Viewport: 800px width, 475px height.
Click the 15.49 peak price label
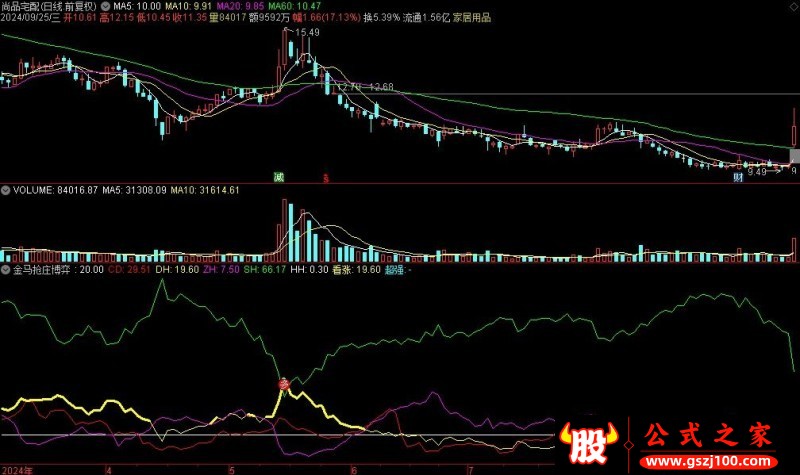tap(307, 33)
